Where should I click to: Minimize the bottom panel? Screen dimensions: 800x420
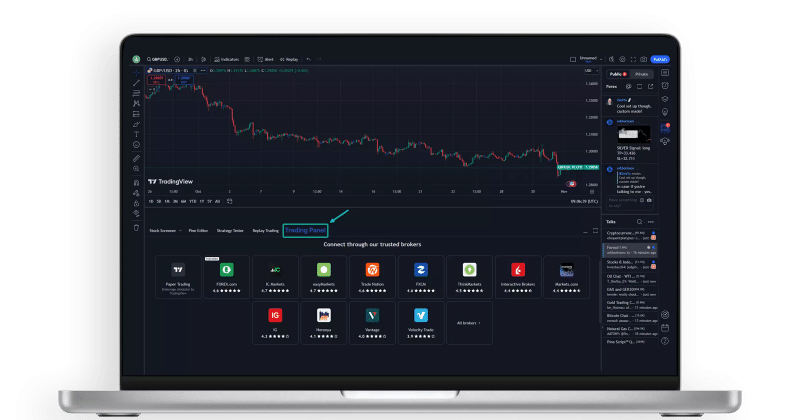coord(585,231)
